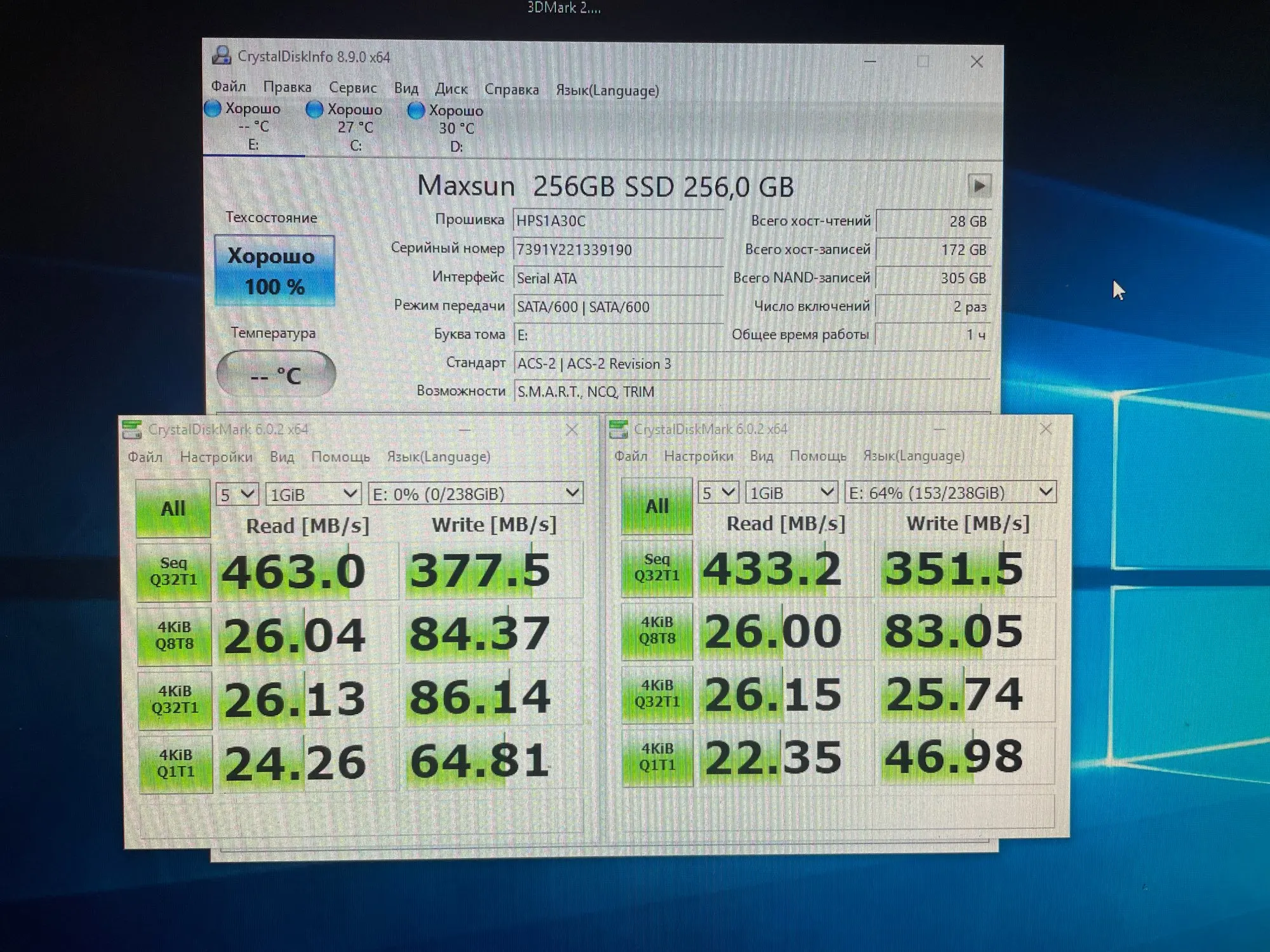The width and height of the screenshot is (1270, 952).
Task: Click left CrystalDiskMark window title icon
Action: tap(132, 430)
